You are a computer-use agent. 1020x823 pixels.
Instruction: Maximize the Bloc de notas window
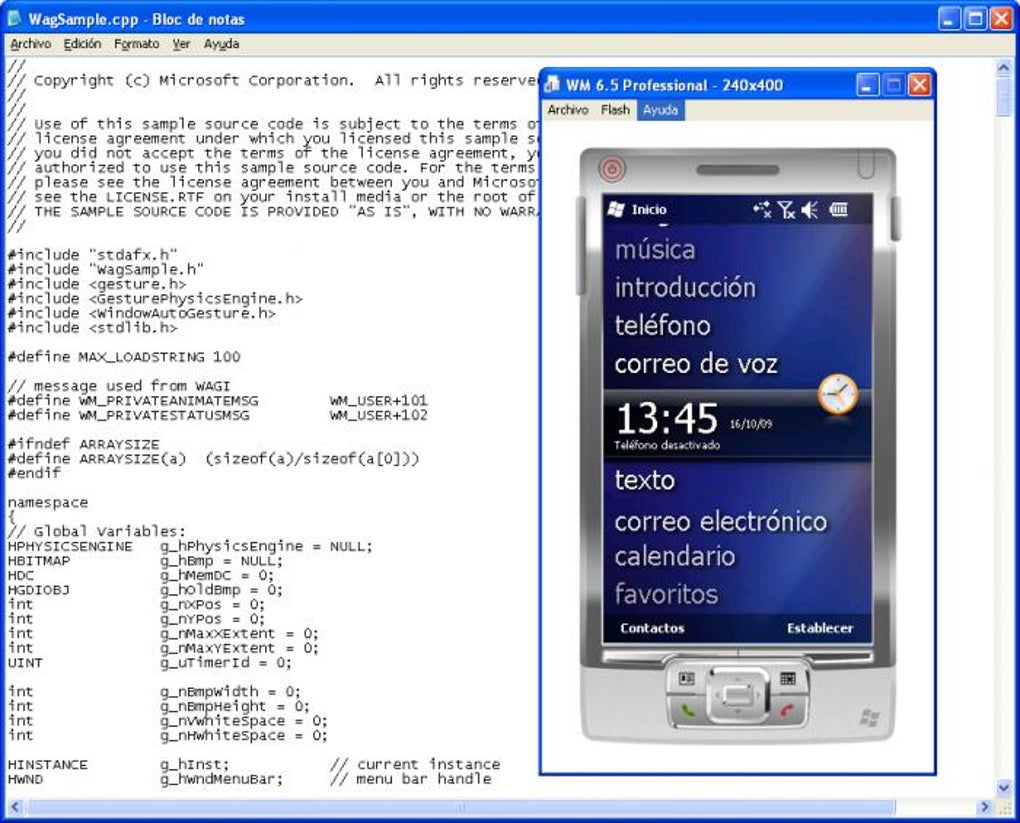point(975,19)
